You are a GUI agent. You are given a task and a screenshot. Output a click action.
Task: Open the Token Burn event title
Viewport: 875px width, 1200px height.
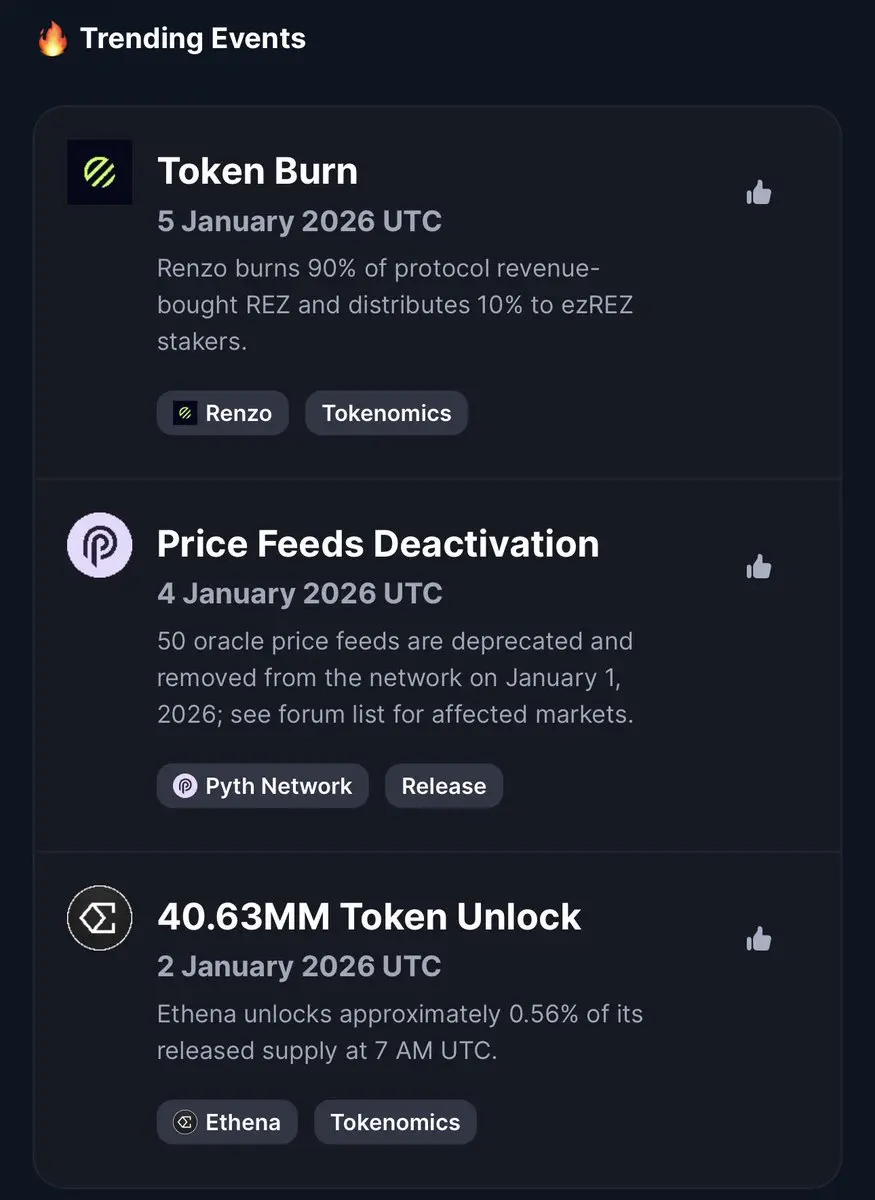click(x=257, y=171)
